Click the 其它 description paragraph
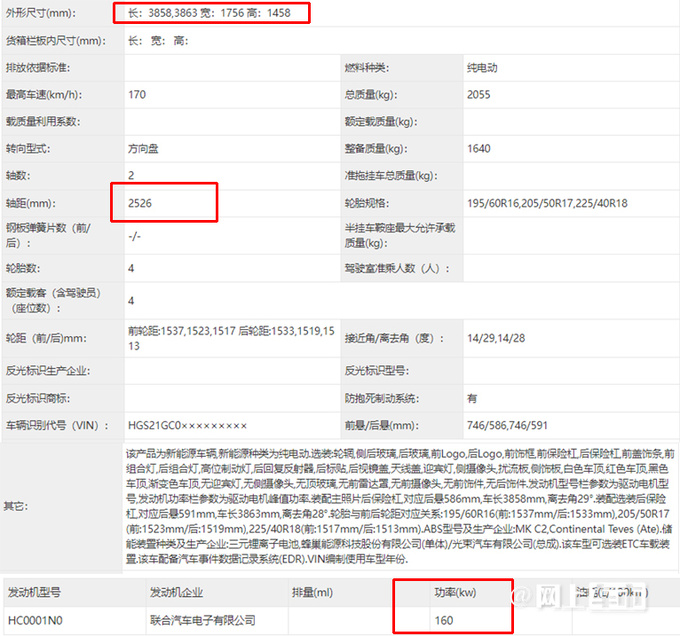 (400, 507)
